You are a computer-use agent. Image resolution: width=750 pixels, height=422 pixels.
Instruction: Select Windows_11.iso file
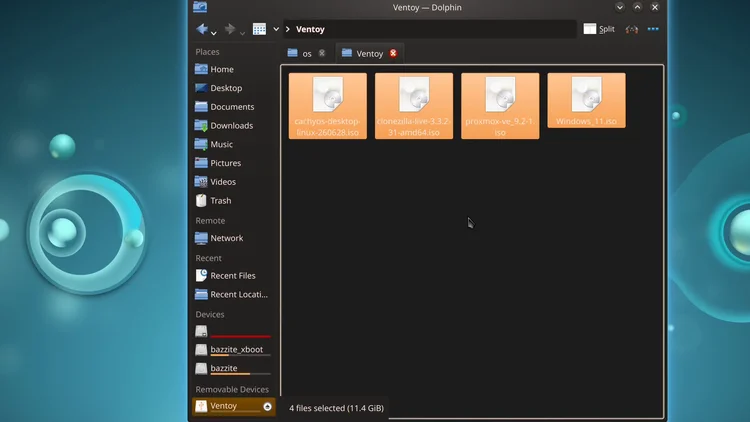click(x=586, y=100)
